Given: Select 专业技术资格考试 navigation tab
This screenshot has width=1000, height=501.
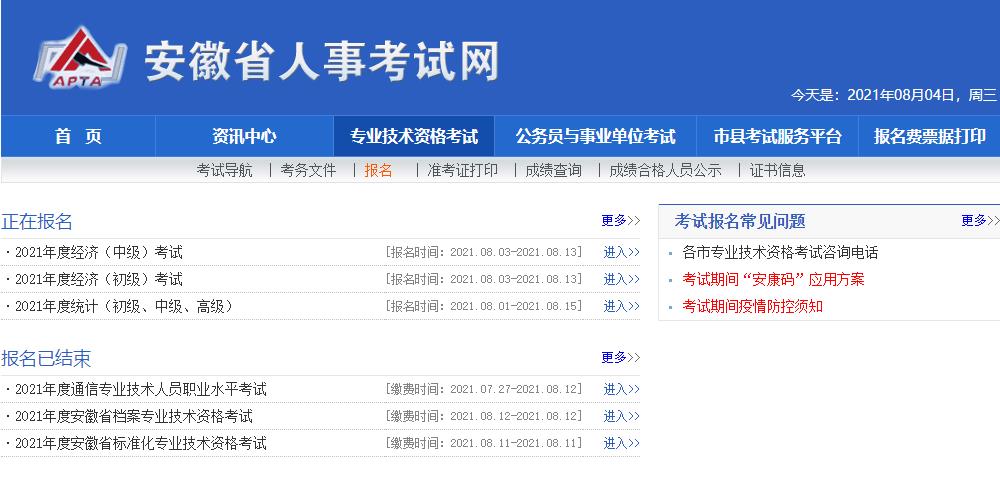Looking at the screenshot, I should pyautogui.click(x=414, y=137).
